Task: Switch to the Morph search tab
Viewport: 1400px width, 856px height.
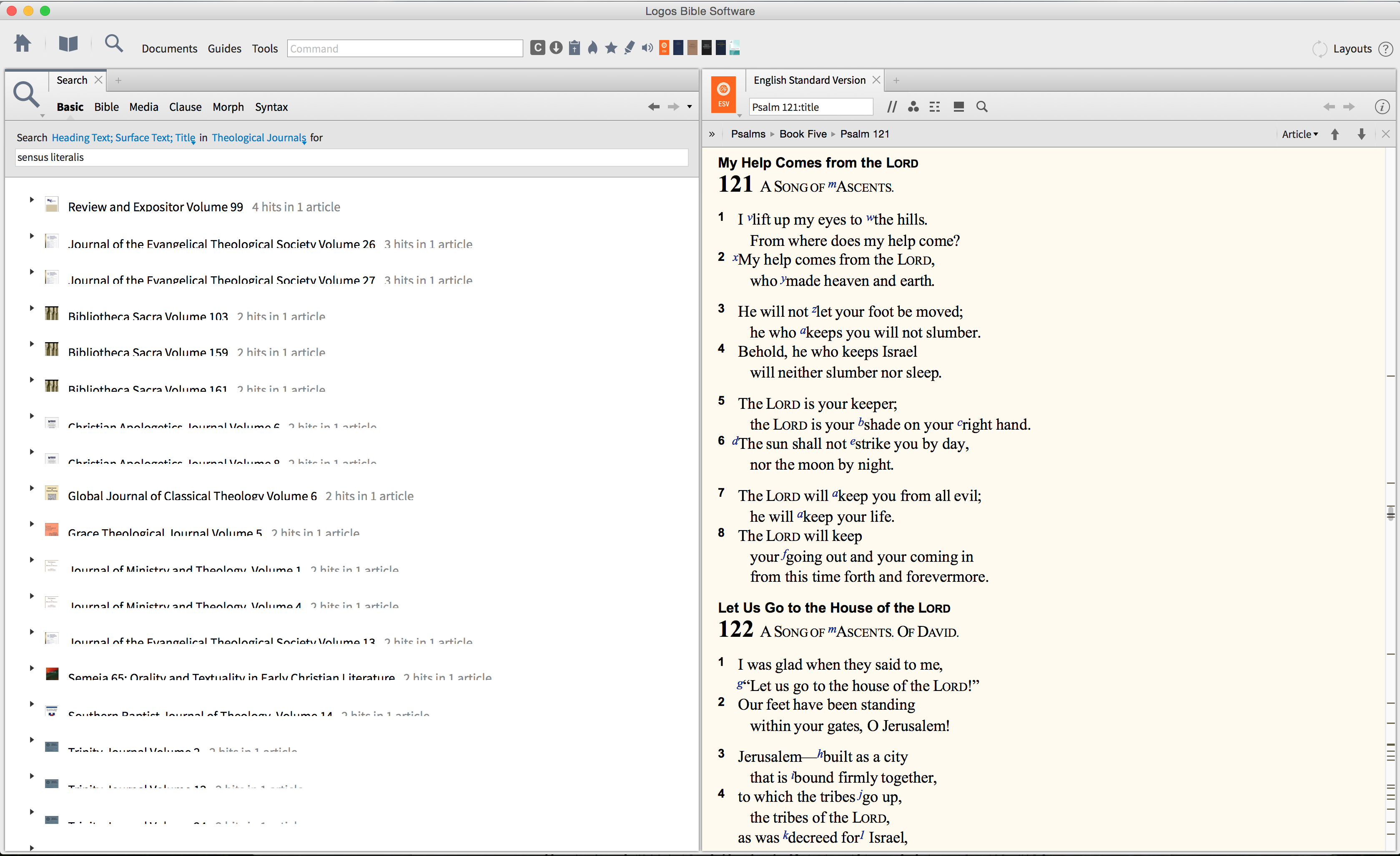Action: [x=228, y=107]
